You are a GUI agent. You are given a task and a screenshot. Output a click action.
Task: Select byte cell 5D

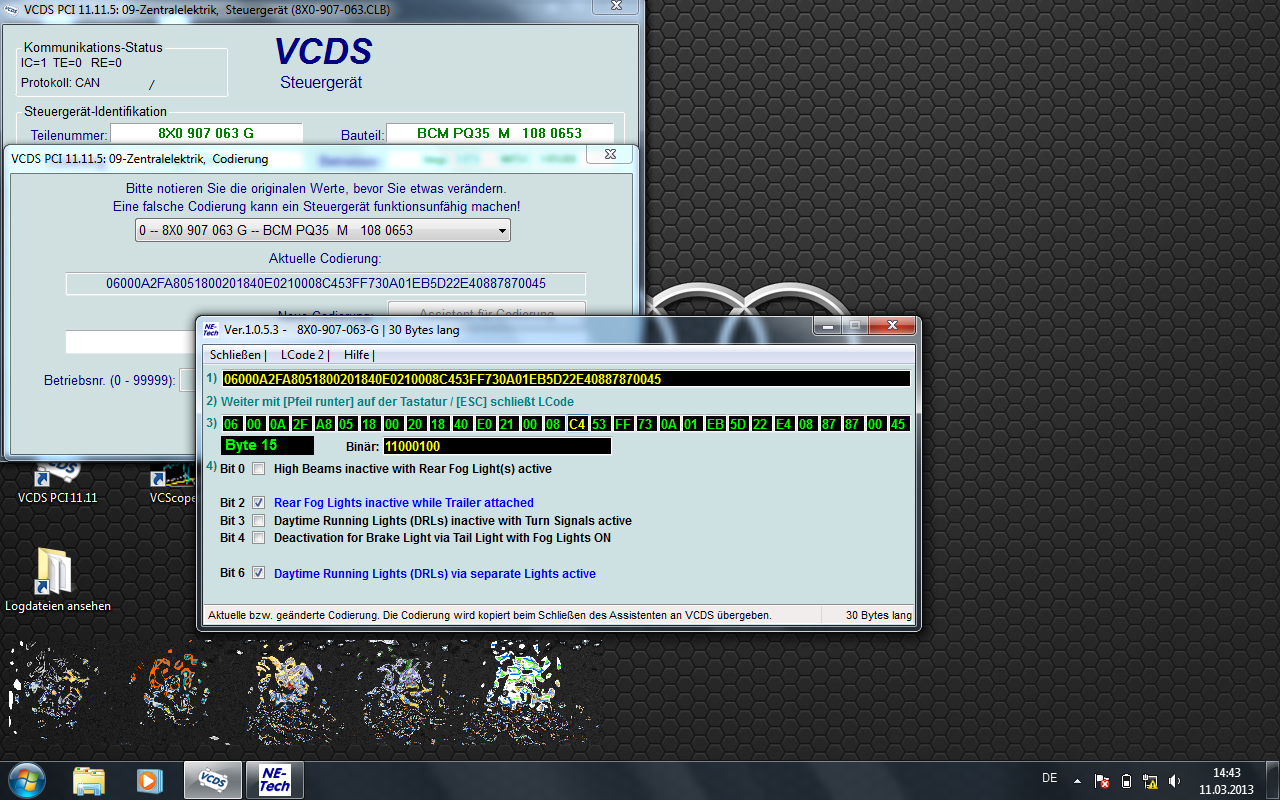(x=738, y=424)
